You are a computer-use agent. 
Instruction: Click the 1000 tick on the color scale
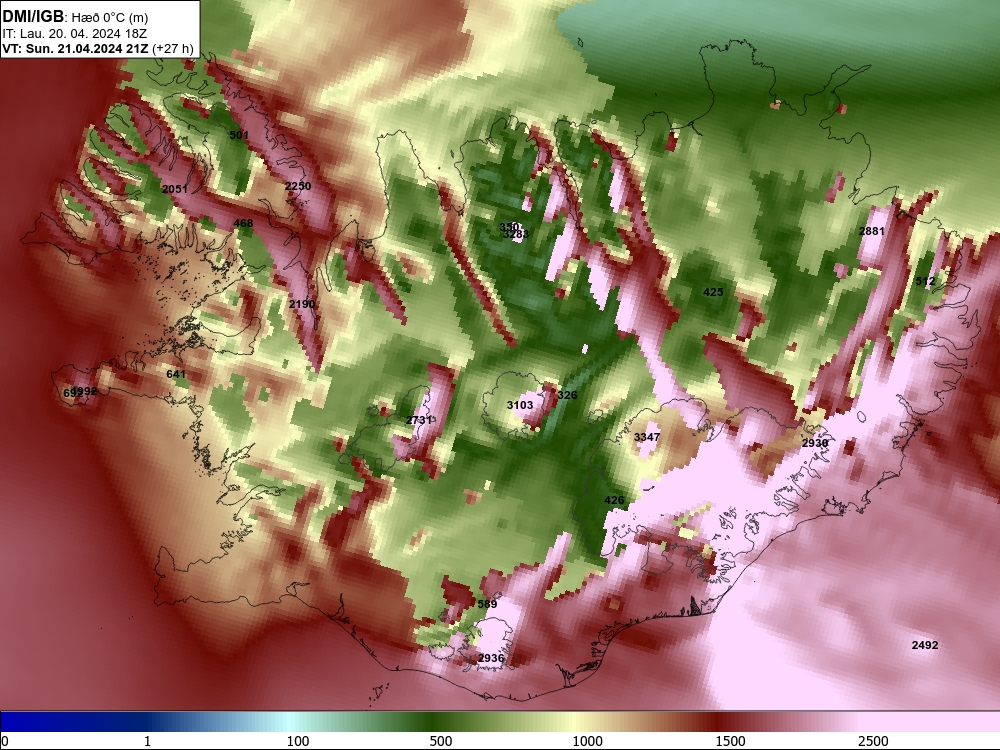[587, 741]
